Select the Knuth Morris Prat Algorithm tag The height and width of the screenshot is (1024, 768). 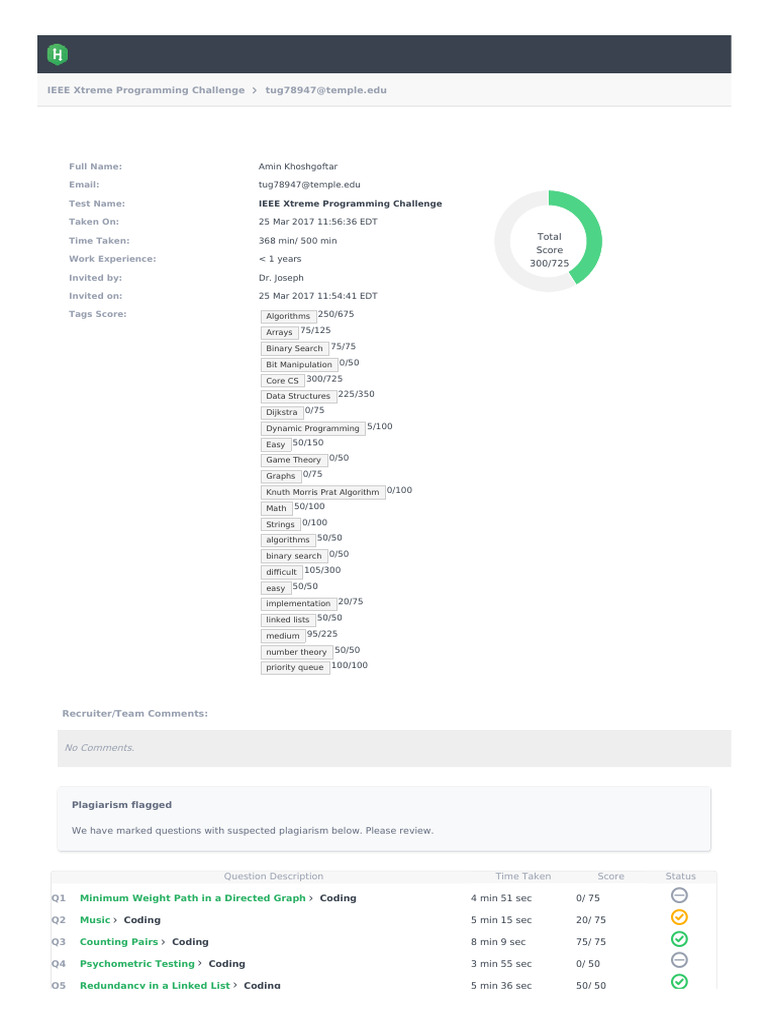[322, 492]
